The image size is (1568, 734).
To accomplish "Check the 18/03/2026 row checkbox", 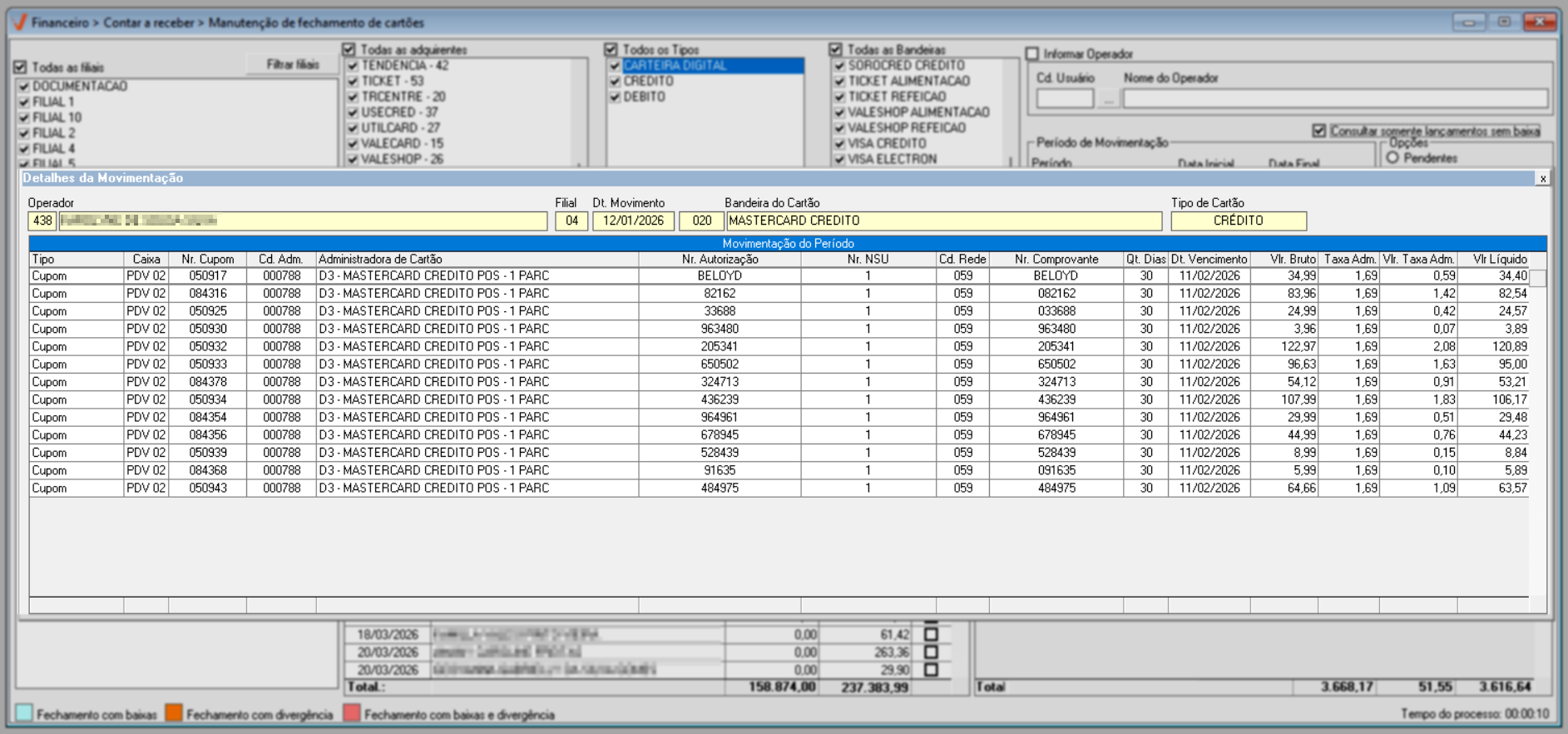I will click(931, 634).
